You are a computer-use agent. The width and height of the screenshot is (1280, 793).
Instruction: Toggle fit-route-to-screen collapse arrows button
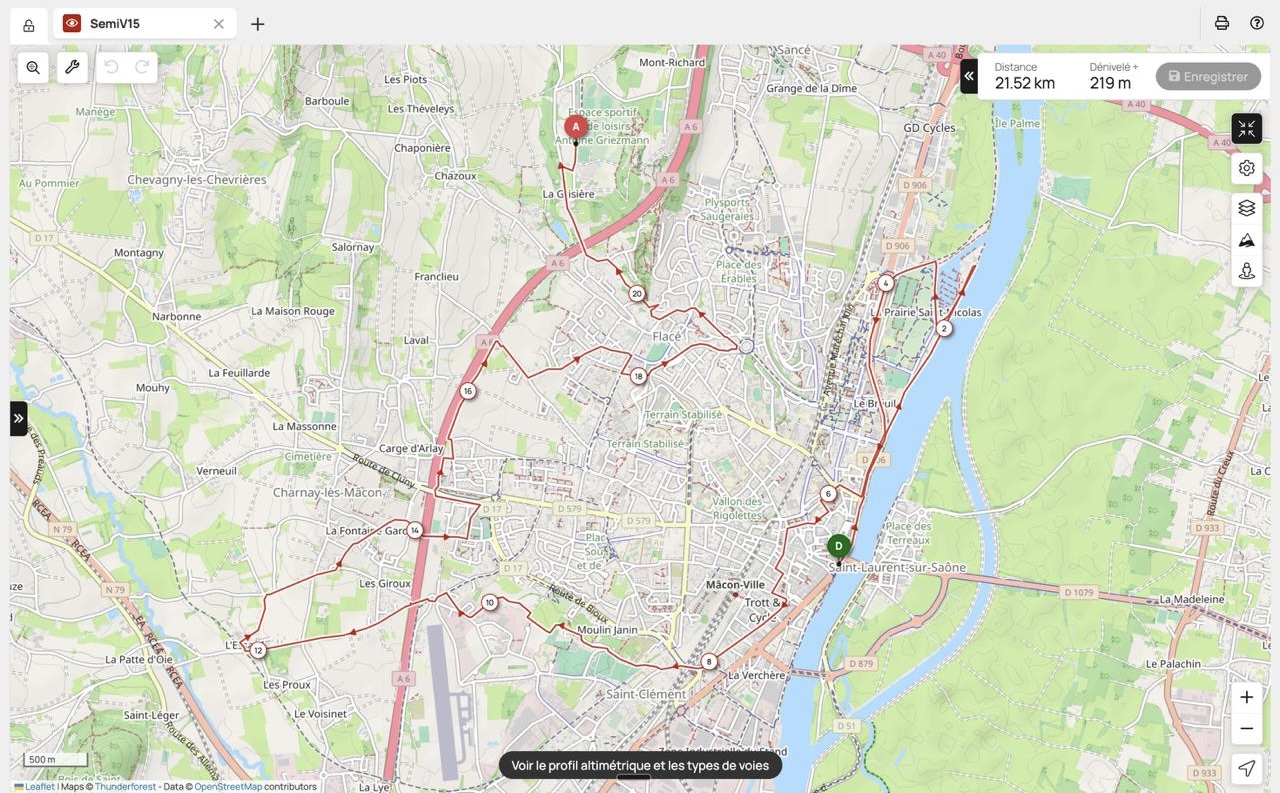[1246, 129]
